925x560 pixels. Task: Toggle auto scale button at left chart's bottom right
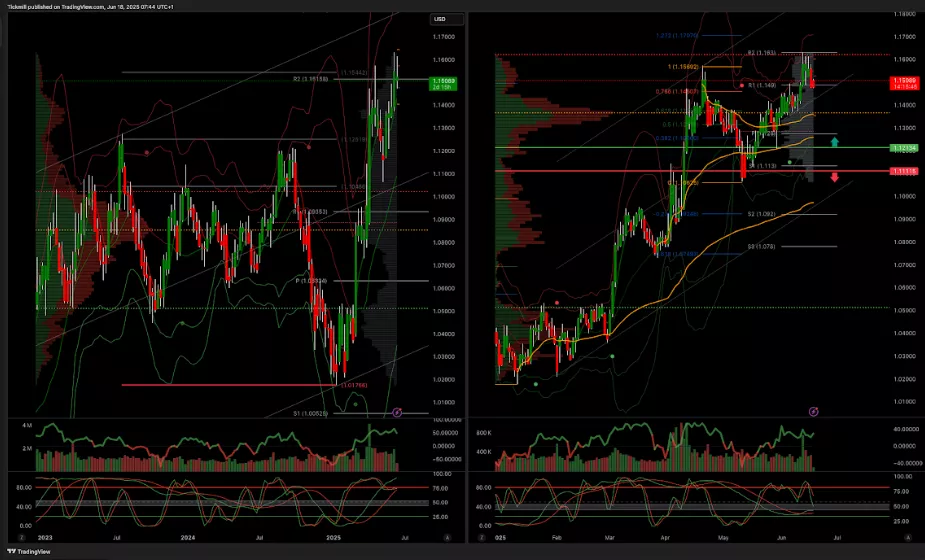446,537
